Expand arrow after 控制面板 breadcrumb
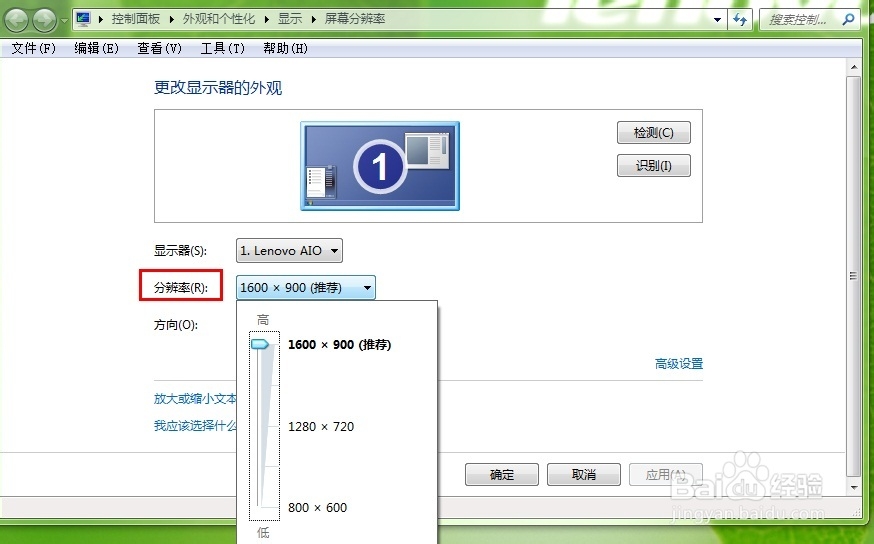Viewport: 874px width, 544px height. 171,20
